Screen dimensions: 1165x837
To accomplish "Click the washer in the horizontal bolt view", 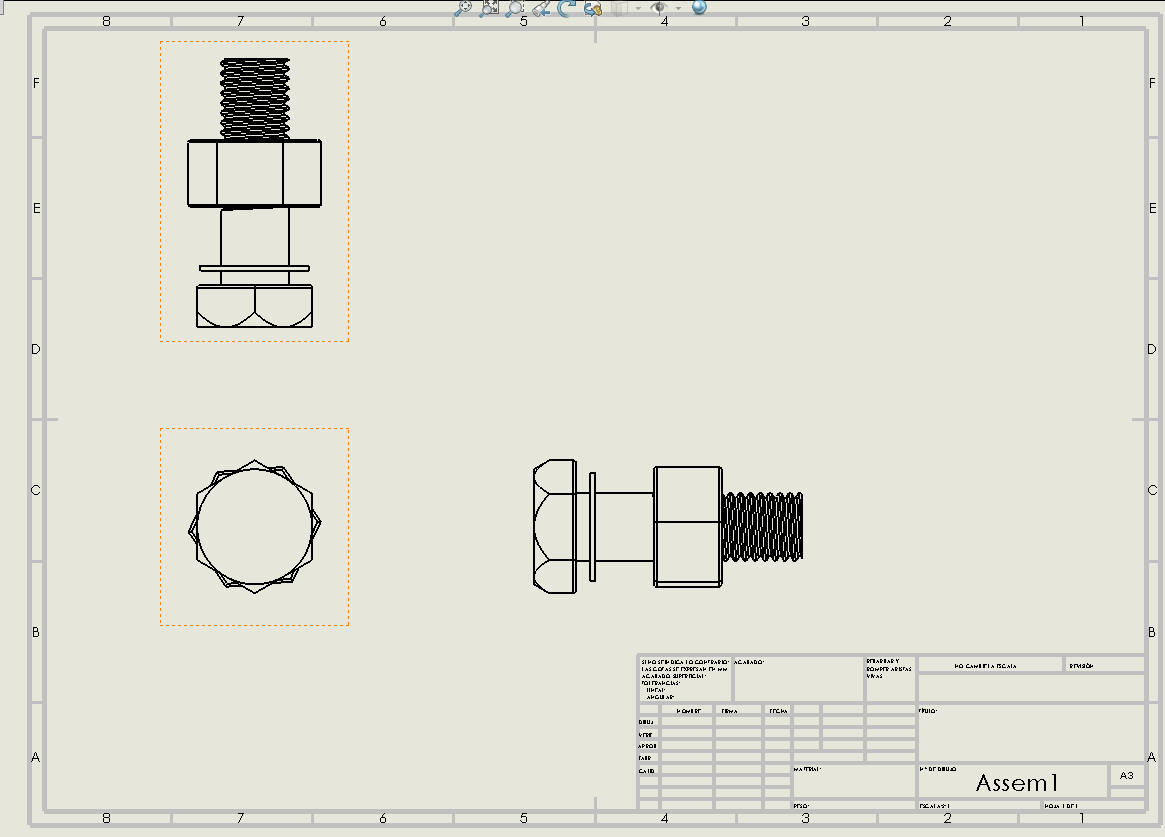I will point(592,527).
